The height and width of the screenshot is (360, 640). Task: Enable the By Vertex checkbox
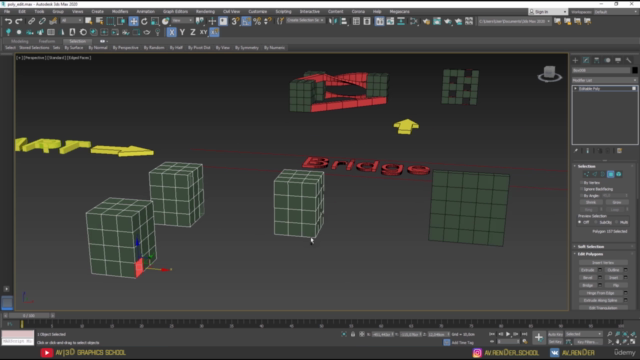[581, 182]
